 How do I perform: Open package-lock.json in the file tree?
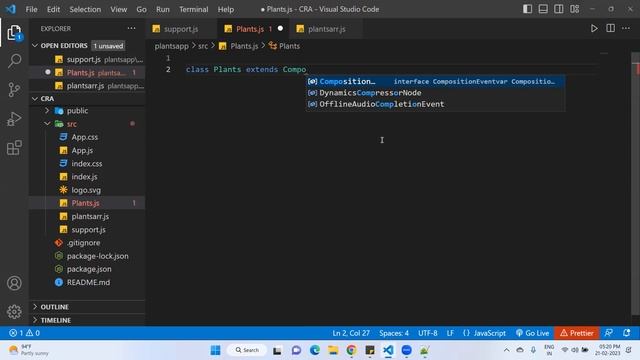87,256
